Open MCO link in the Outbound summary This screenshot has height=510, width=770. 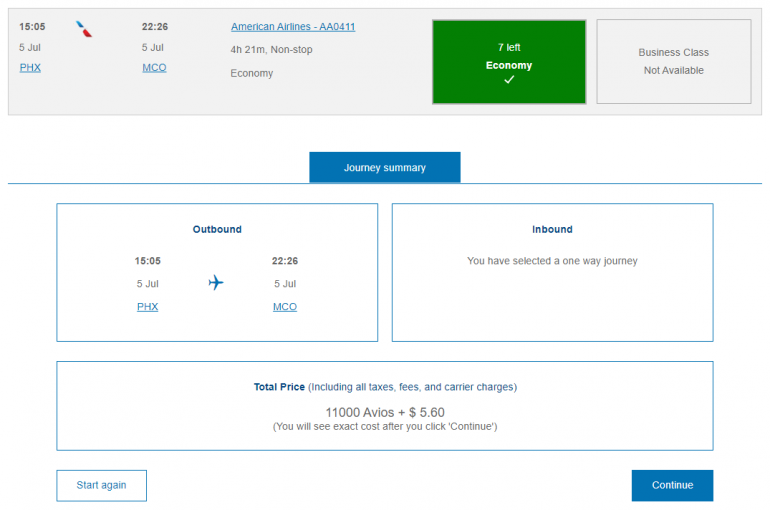pos(285,307)
